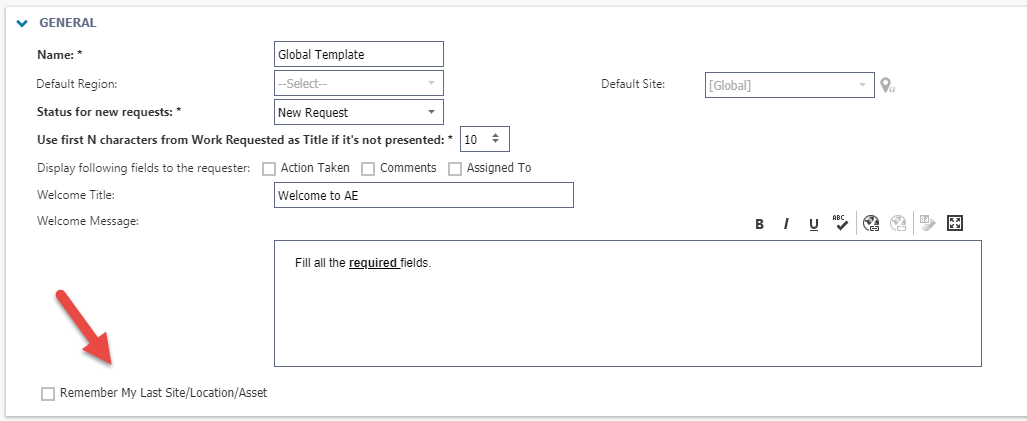Apply italic formatting to message text

point(786,224)
